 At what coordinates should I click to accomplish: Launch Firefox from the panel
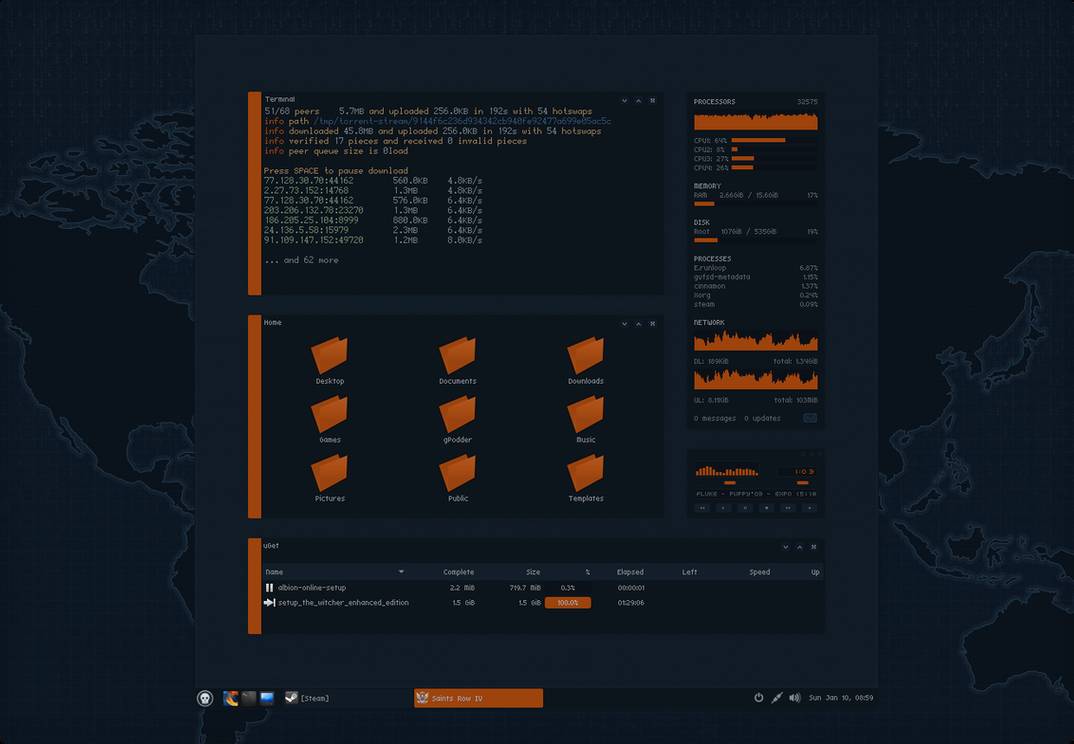231,698
